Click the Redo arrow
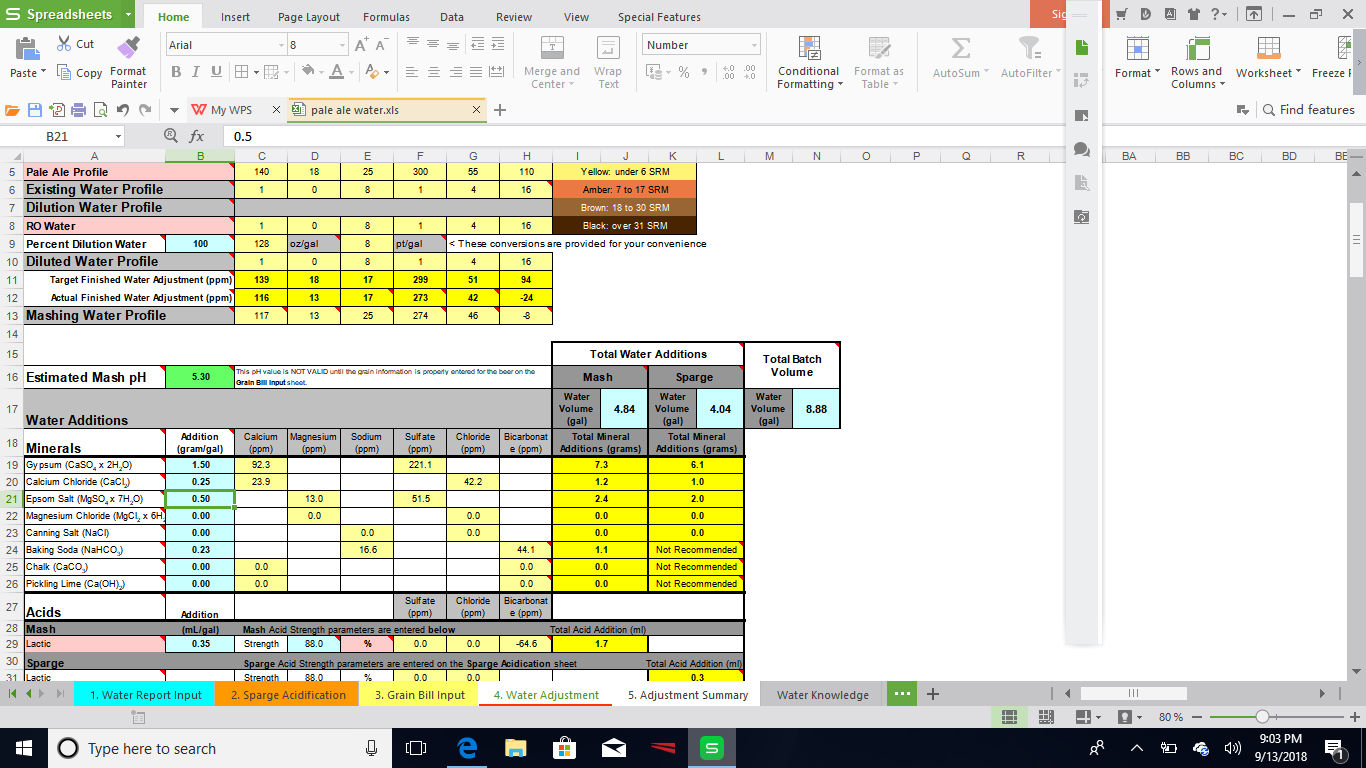1366x768 pixels. coord(145,110)
